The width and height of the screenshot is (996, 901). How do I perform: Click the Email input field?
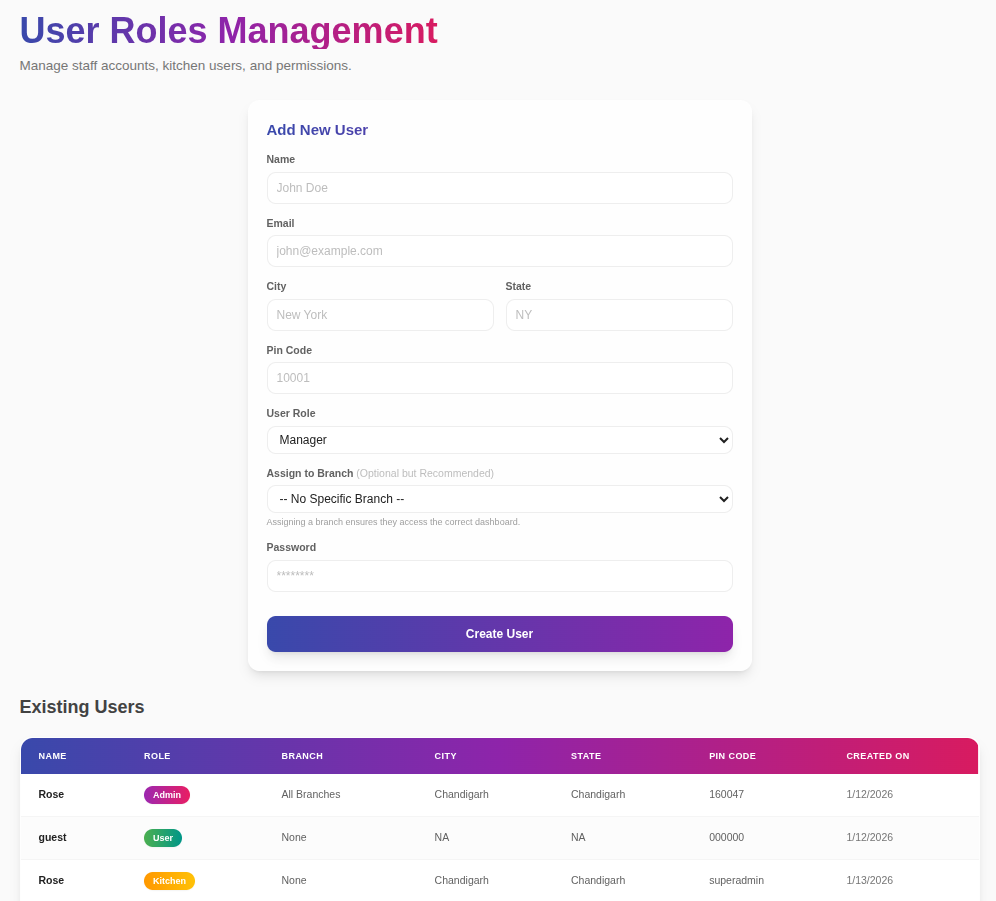click(x=499, y=250)
